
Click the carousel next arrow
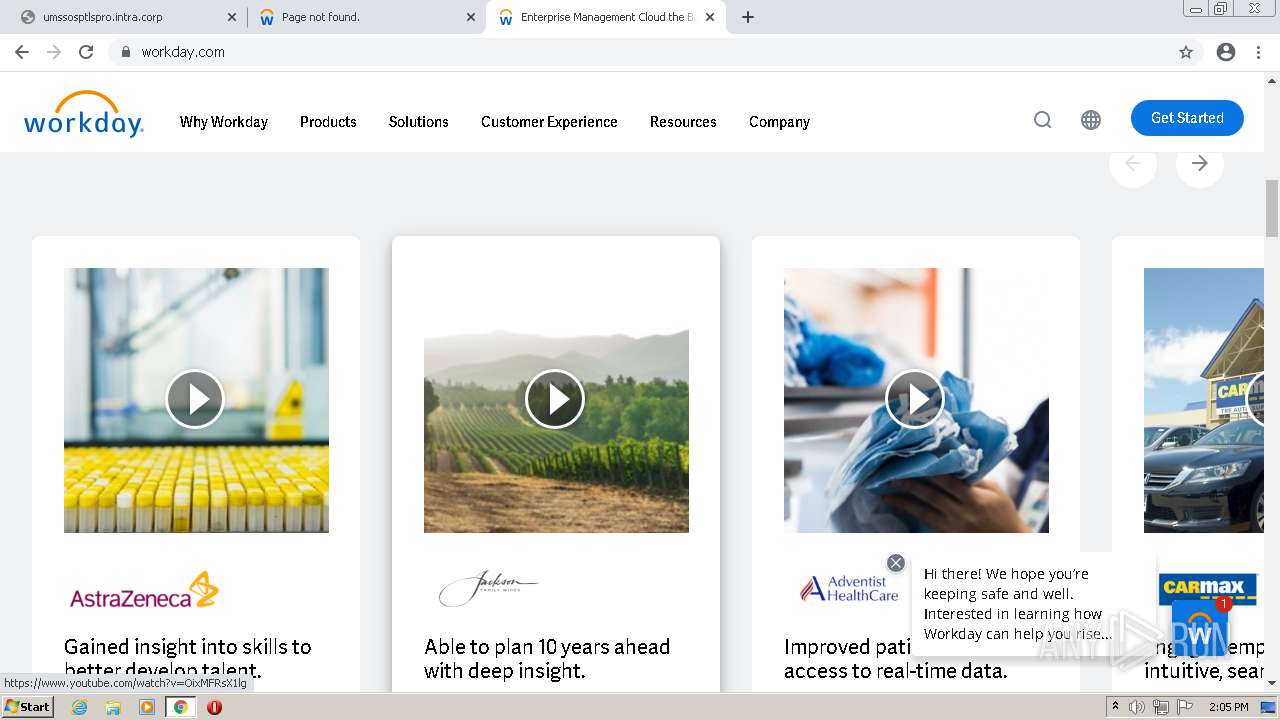click(1200, 164)
